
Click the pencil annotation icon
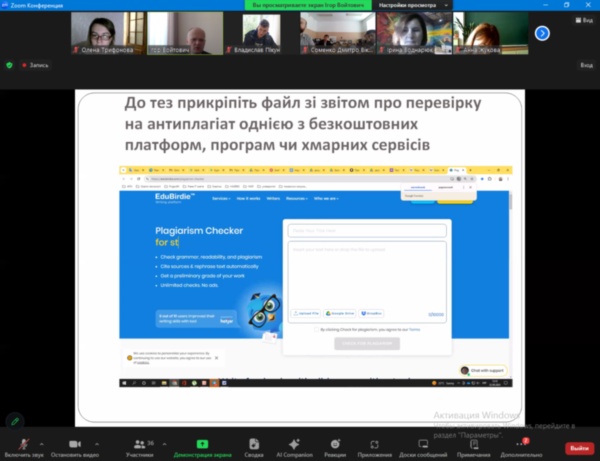[x=14, y=420]
